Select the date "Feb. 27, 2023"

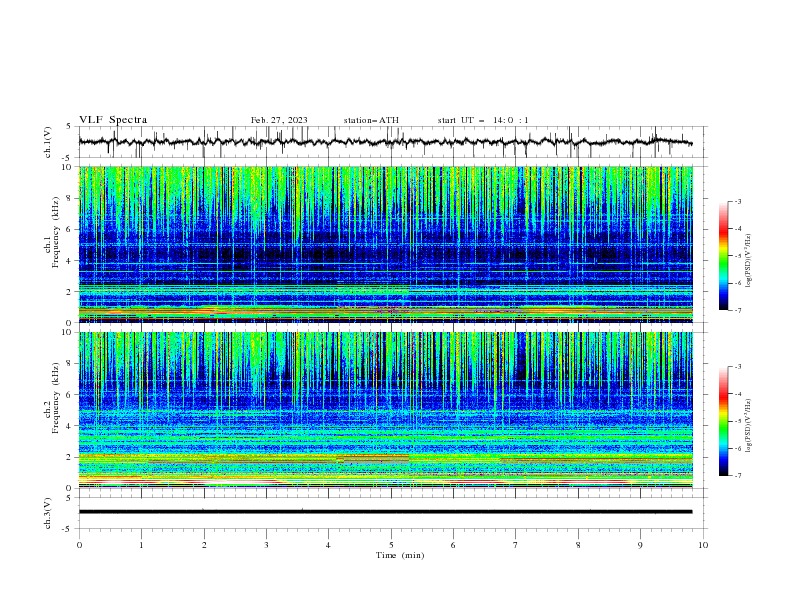[279, 120]
